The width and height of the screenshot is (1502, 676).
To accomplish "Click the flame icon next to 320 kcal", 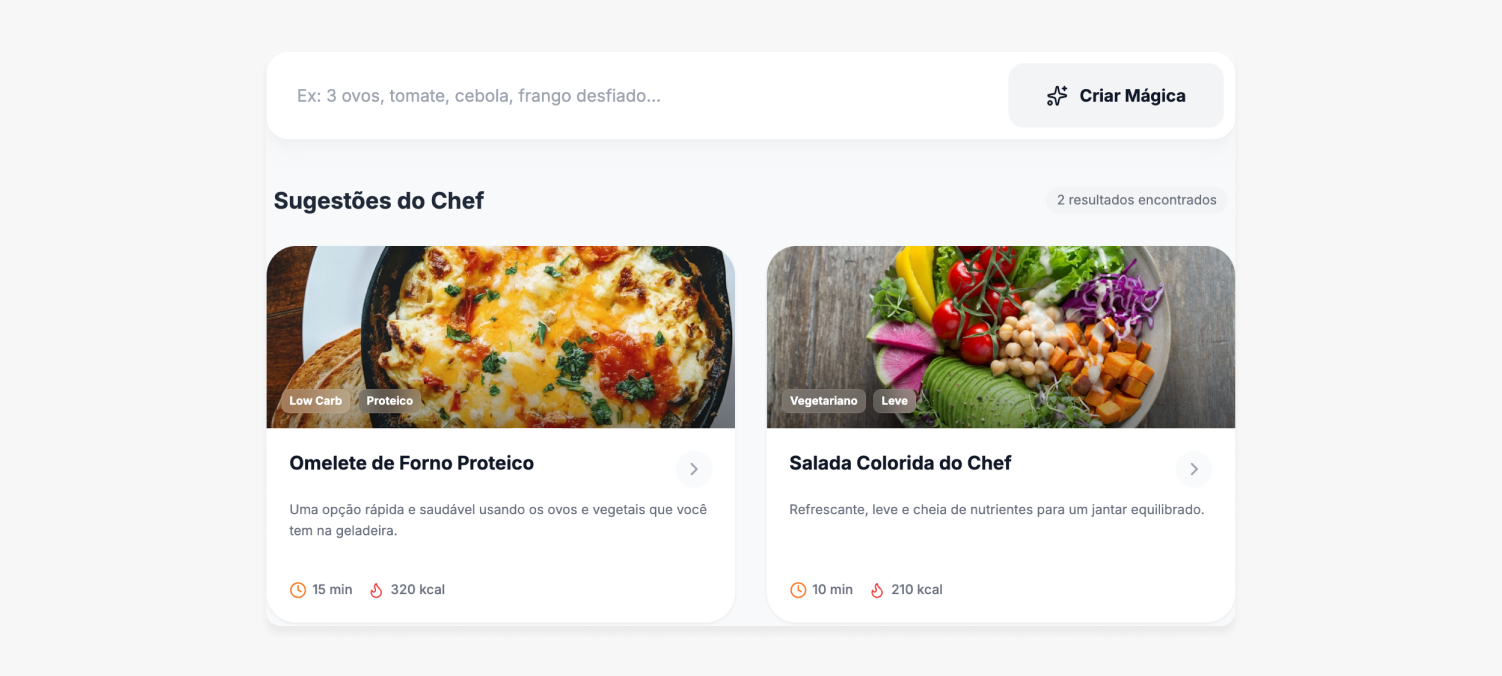I will coord(375,589).
